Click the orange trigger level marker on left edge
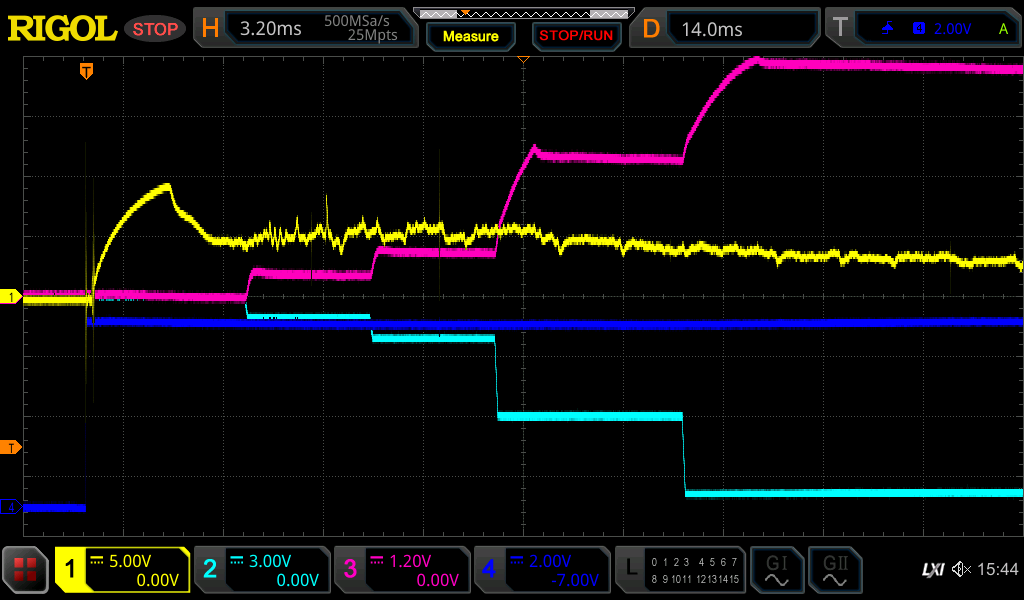The height and width of the screenshot is (600, 1024). (11, 446)
